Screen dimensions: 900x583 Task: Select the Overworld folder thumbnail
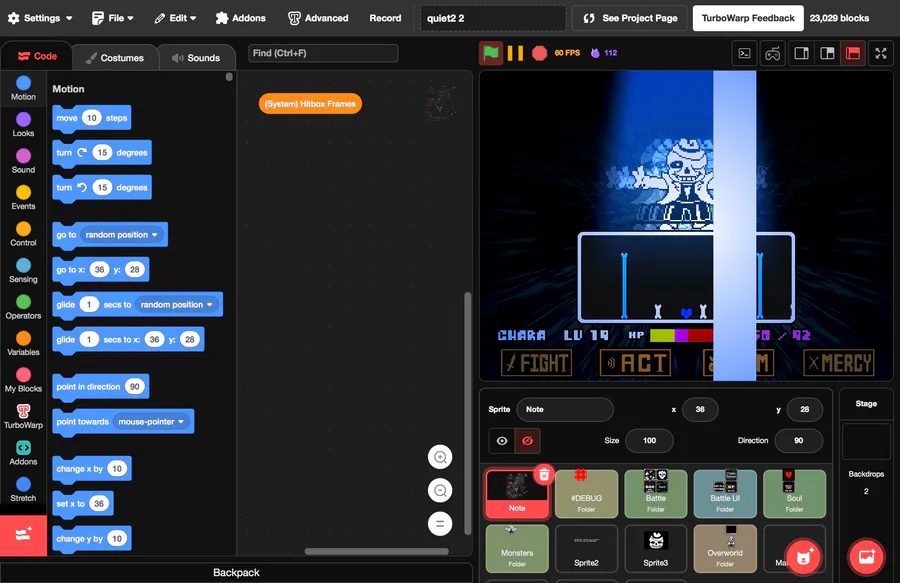(725, 549)
